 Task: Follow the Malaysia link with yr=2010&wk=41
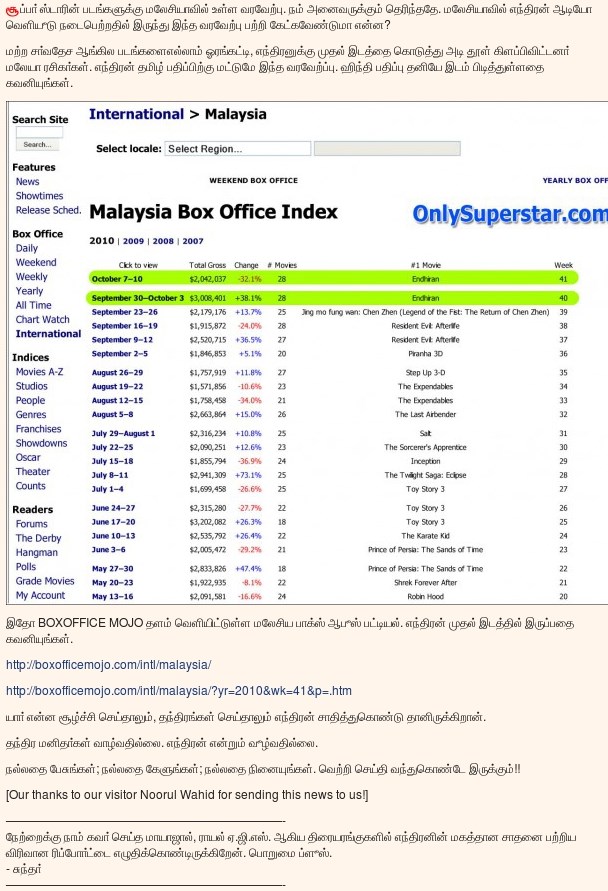178,691
